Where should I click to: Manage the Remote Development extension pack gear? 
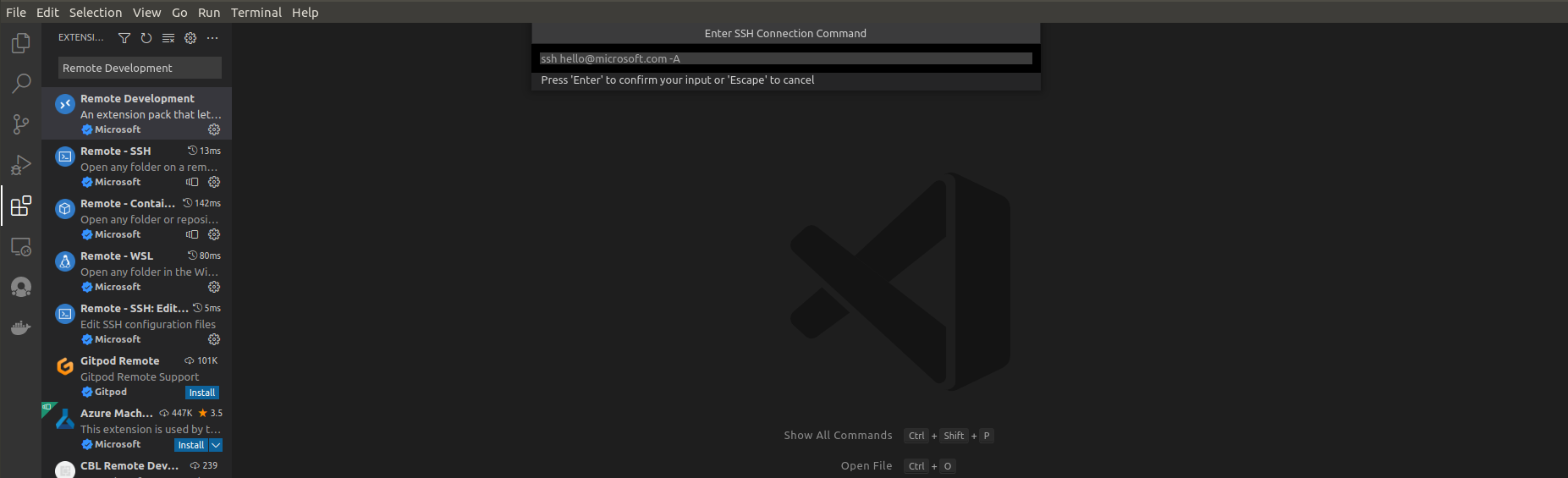pos(214,129)
